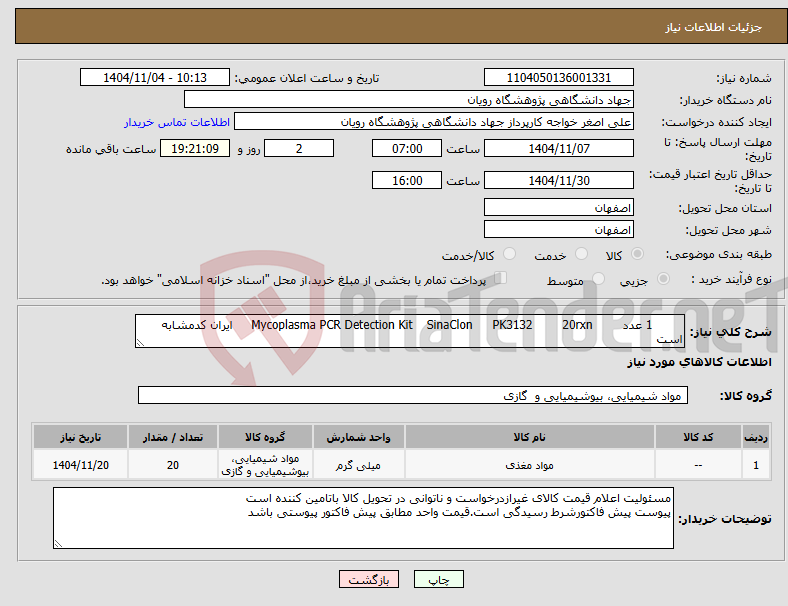Click the price validity date 1404/11/30

558,180
